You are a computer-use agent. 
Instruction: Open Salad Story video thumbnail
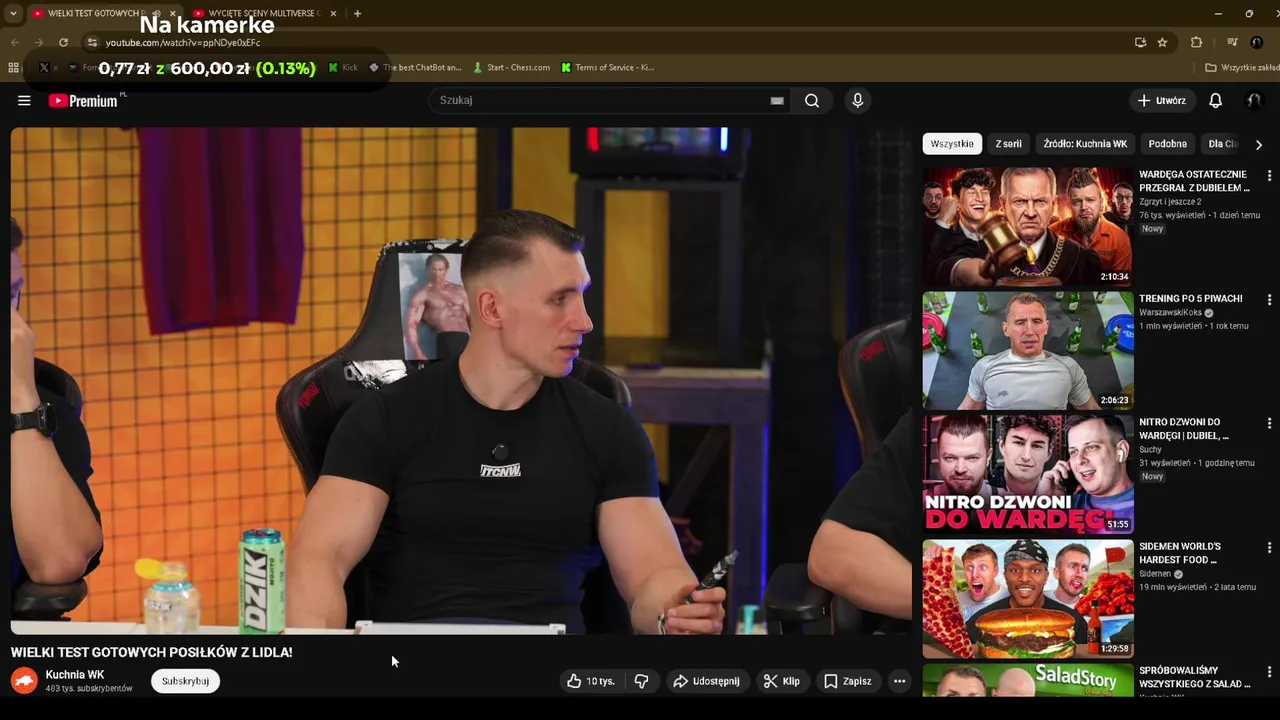pyautogui.click(x=1028, y=680)
